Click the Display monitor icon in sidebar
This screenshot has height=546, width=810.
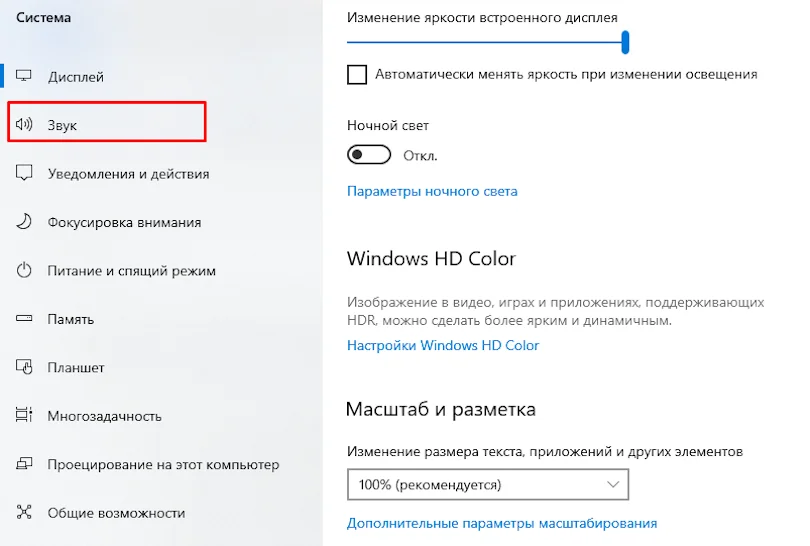pos(24,76)
